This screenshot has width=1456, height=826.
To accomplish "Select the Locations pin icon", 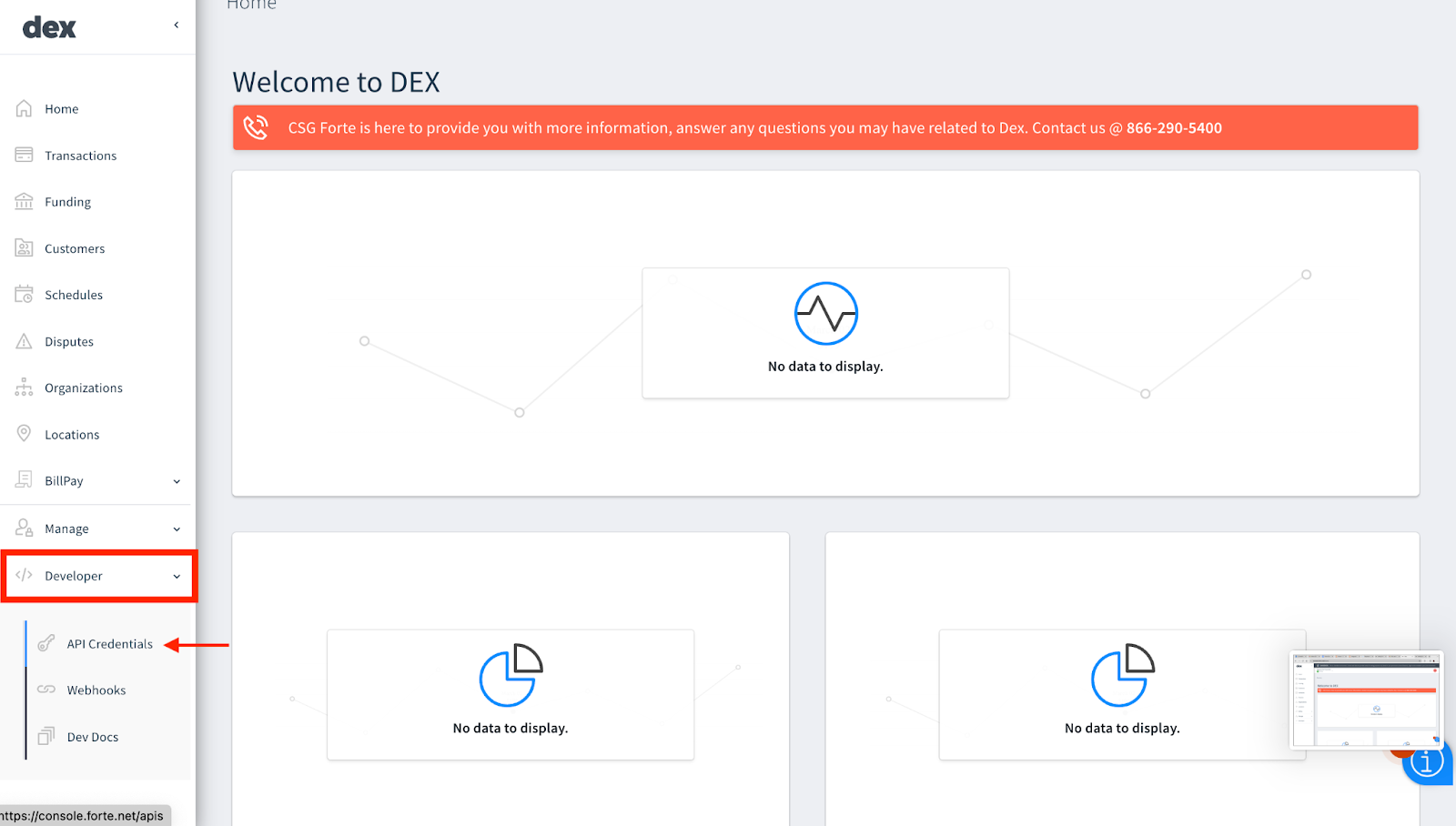I will tap(25, 434).
